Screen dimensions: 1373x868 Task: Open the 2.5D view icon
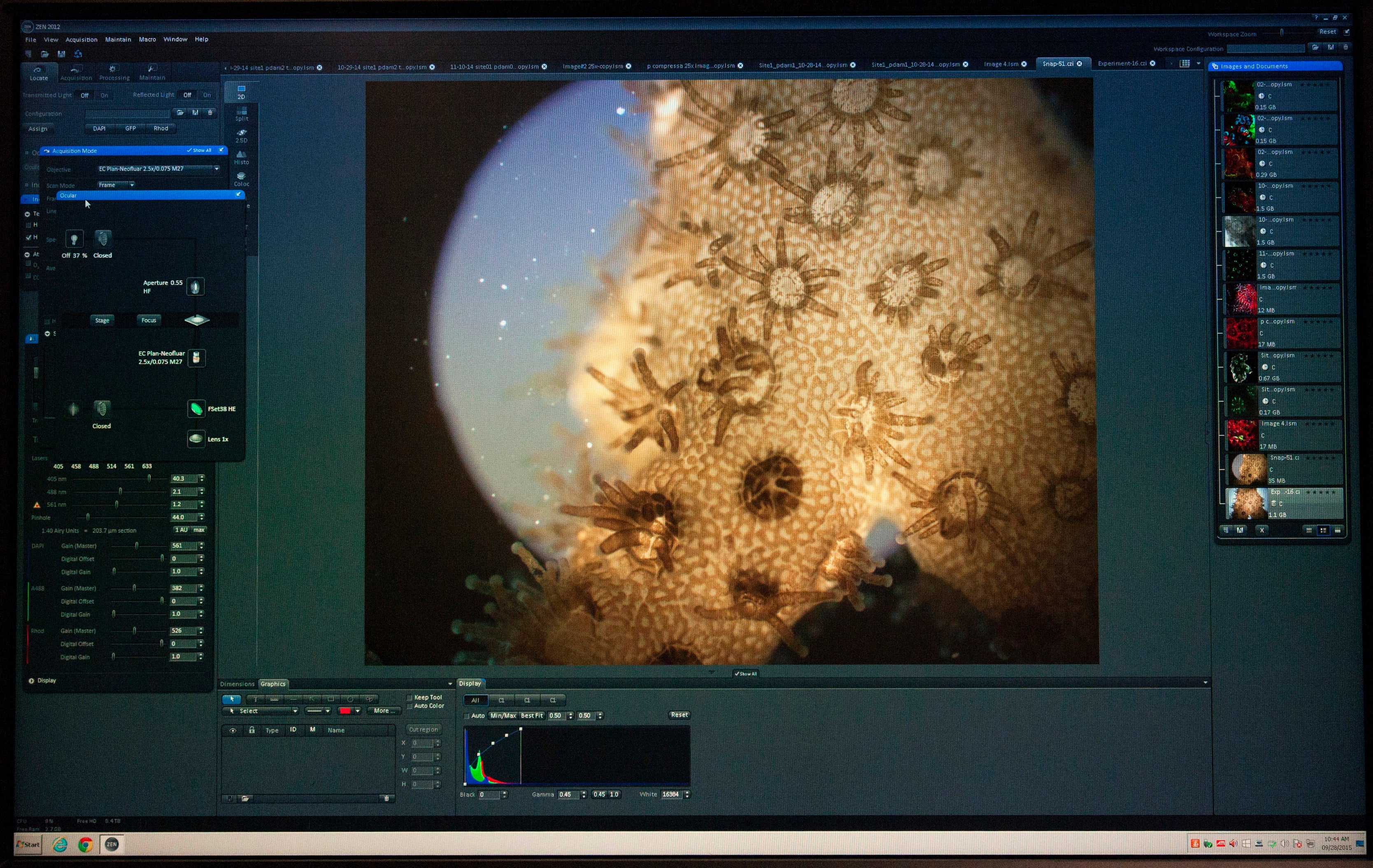241,136
